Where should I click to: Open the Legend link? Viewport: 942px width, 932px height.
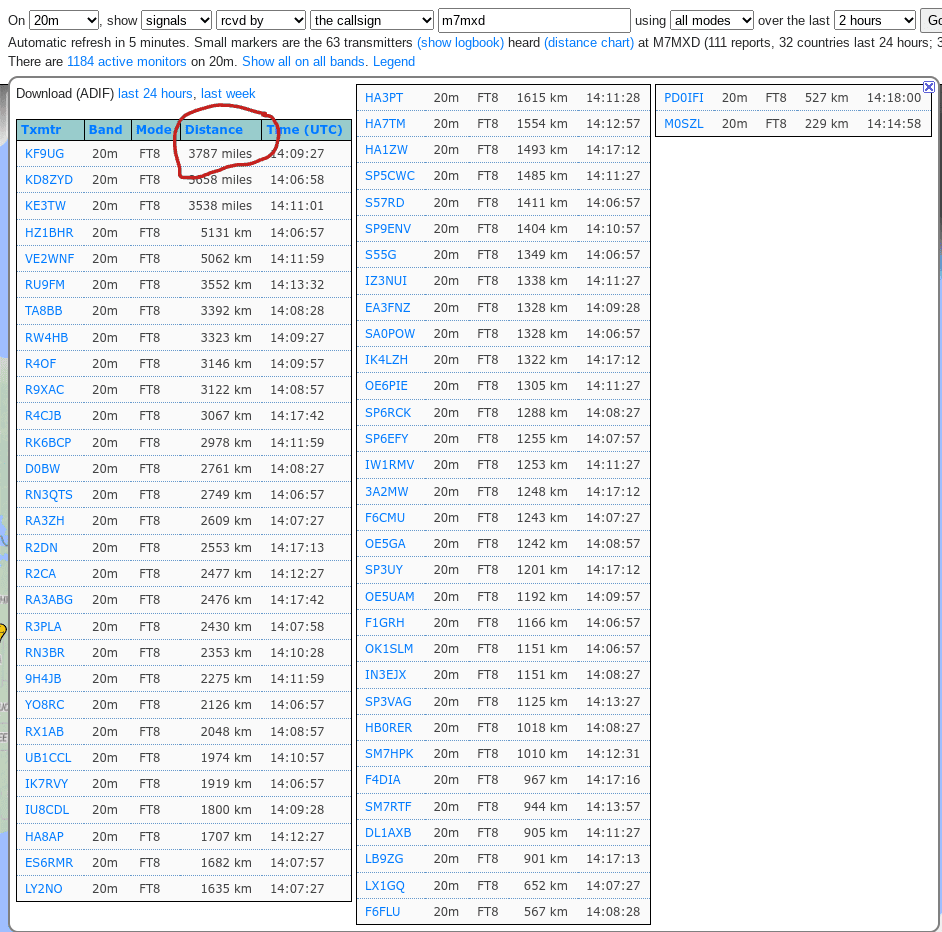click(394, 61)
